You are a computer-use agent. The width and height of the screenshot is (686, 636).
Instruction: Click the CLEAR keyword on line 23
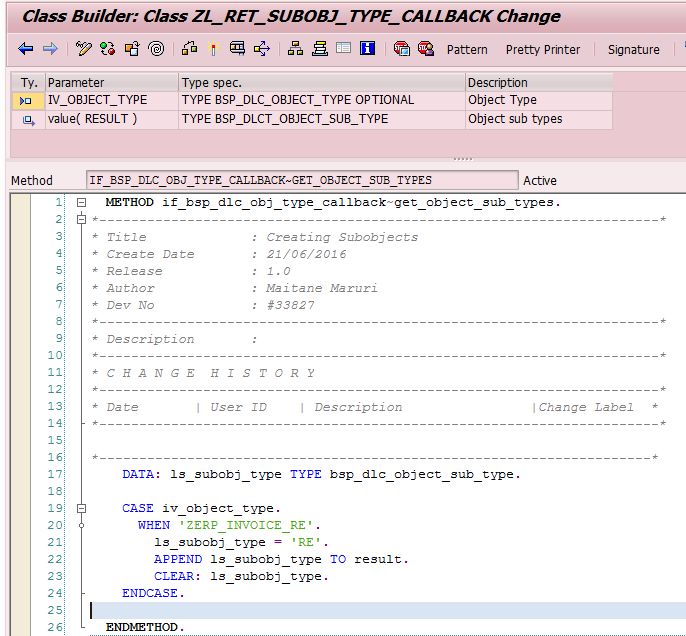click(x=174, y=577)
